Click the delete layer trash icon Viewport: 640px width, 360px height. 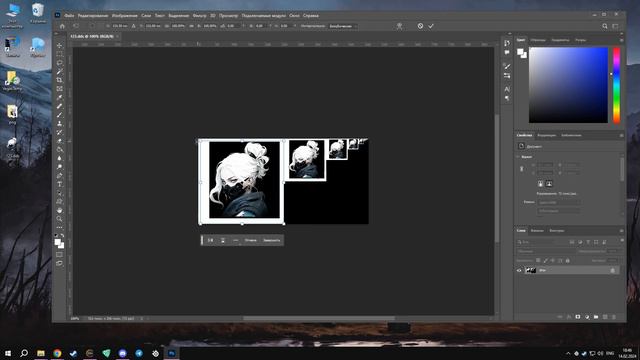(x=614, y=317)
